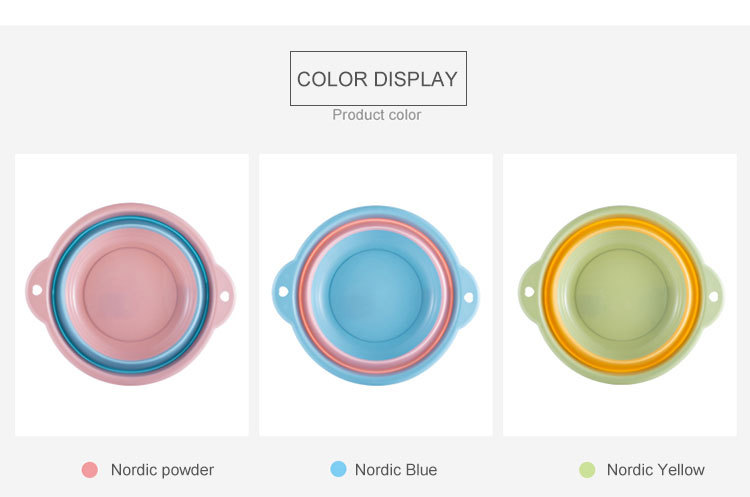Click the green Nordic Yellow color dot
Image resolution: width=750 pixels, height=497 pixels.
[587, 470]
